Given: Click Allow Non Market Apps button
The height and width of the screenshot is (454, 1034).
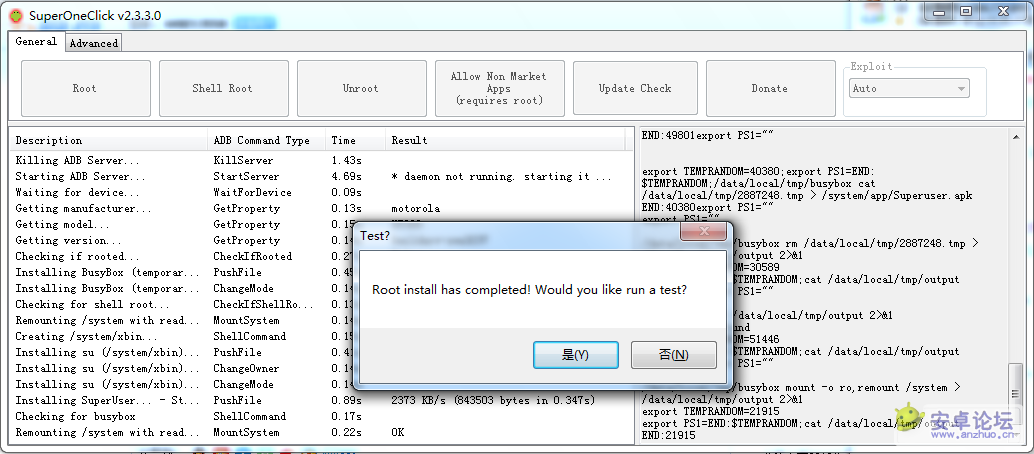Looking at the screenshot, I should point(499,88).
